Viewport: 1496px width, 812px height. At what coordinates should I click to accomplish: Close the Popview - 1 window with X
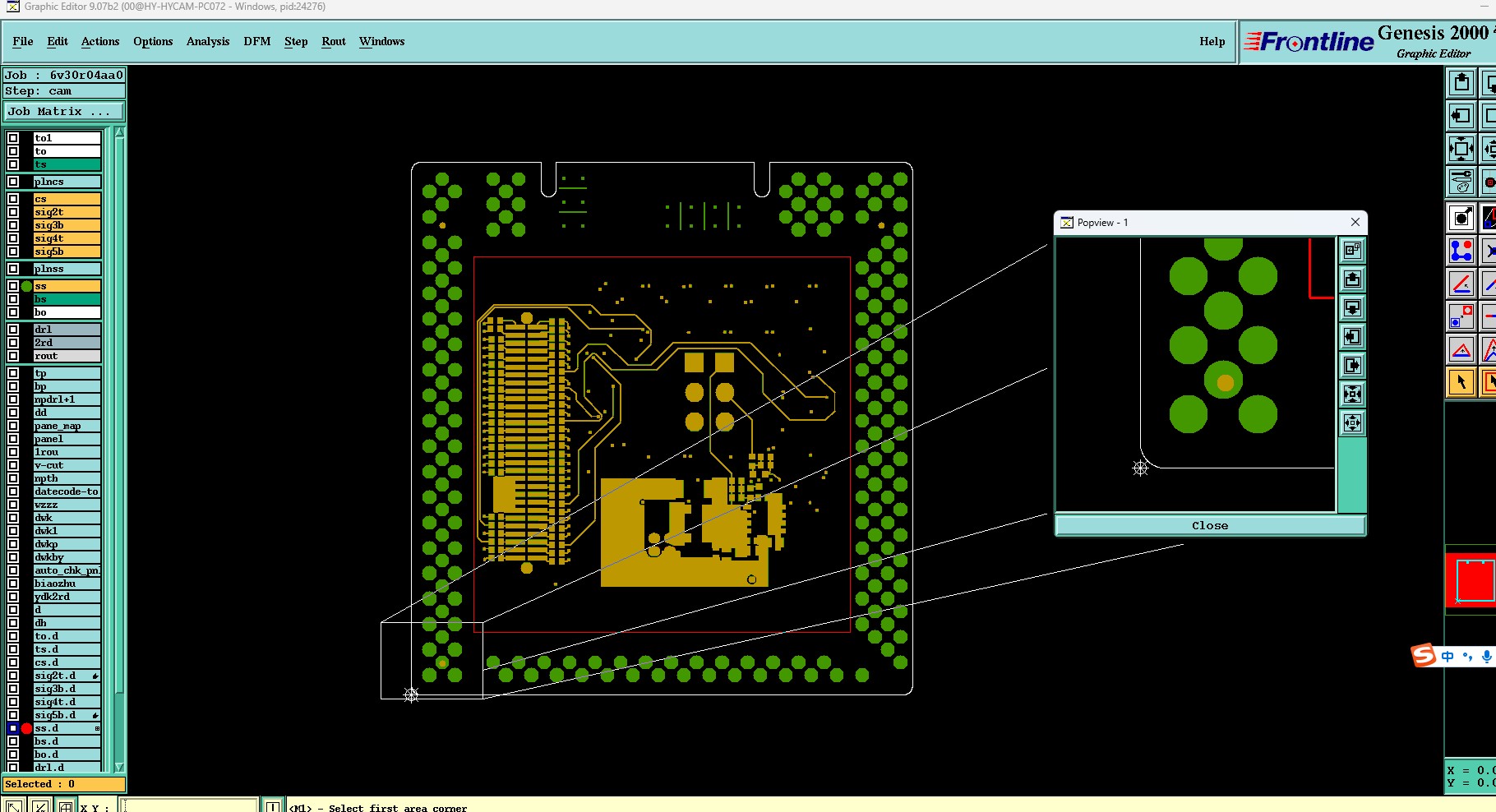coord(1355,222)
